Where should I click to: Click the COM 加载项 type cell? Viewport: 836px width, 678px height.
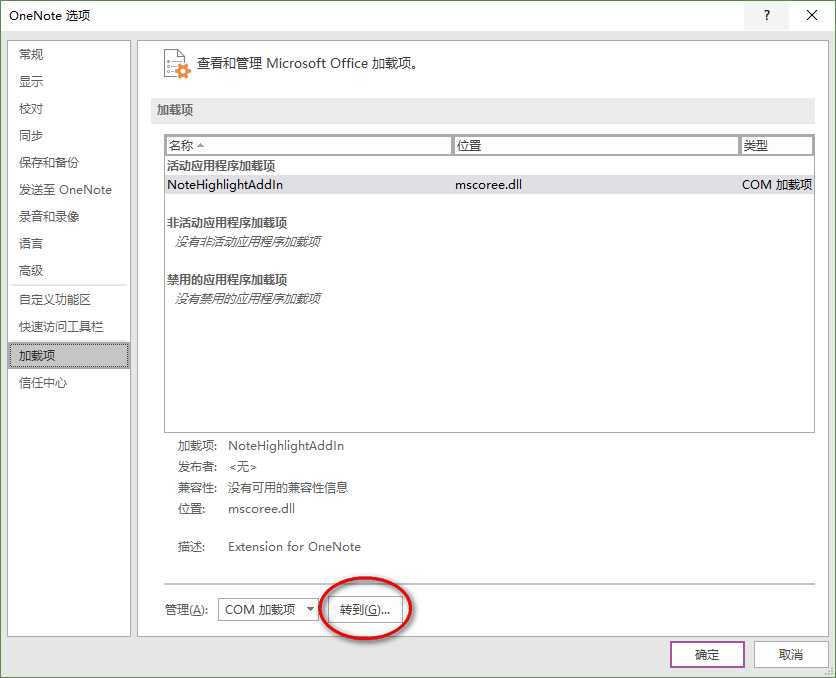(777, 185)
